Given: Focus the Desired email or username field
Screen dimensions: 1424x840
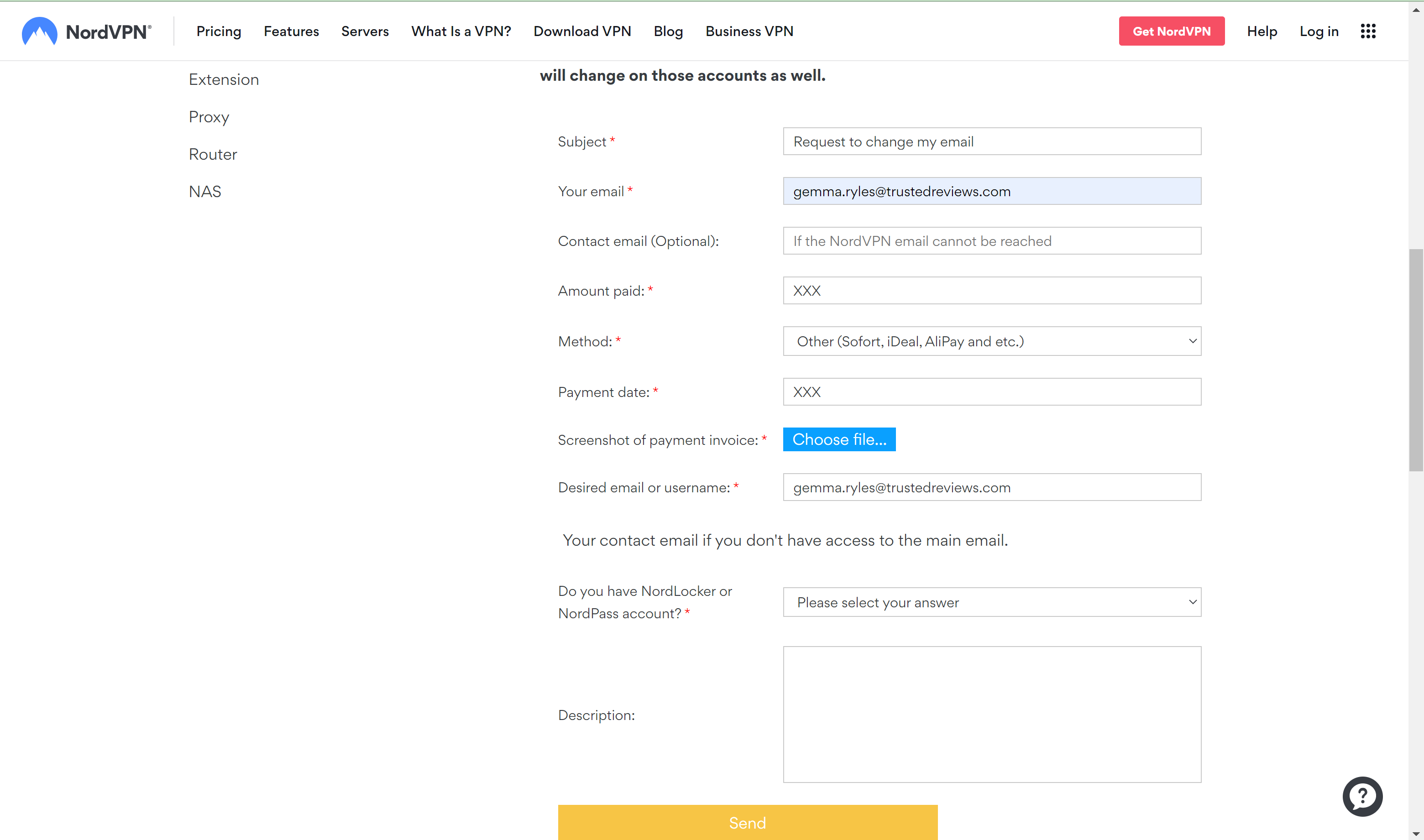Looking at the screenshot, I should (992, 487).
